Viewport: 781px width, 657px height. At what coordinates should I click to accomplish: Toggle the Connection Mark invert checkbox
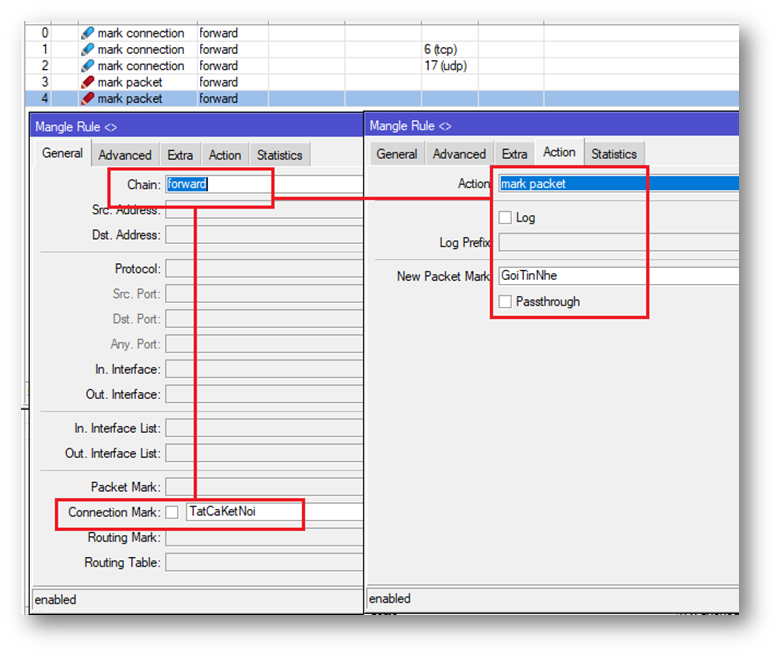click(172, 512)
